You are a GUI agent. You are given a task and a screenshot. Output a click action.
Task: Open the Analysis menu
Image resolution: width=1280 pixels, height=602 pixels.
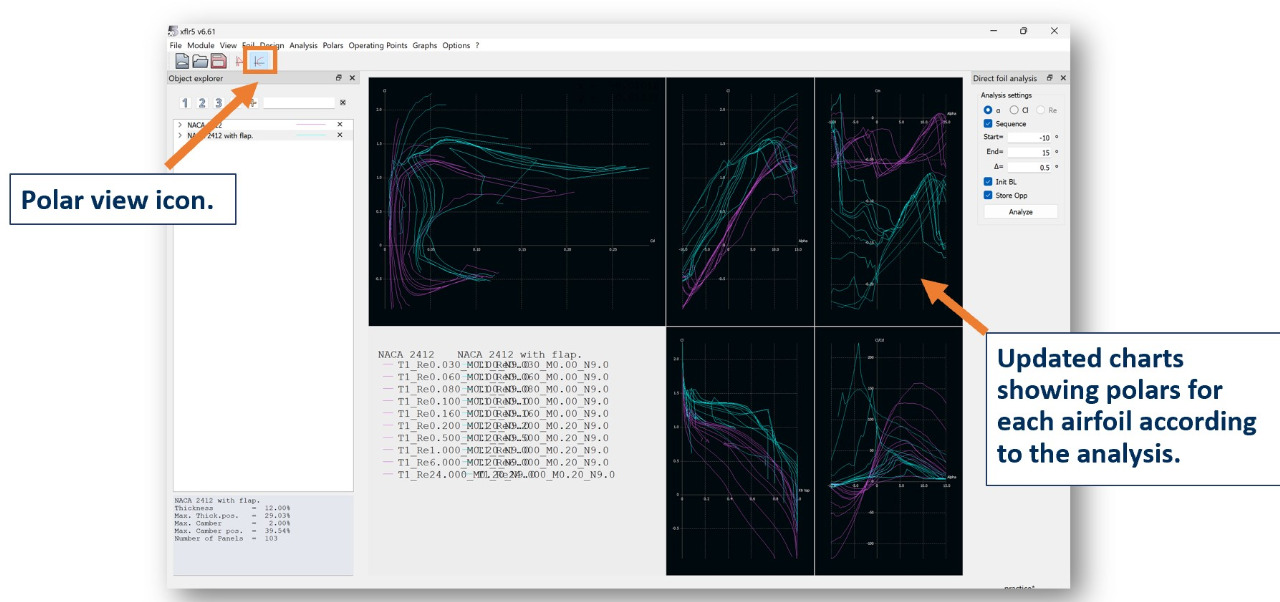[x=303, y=45]
